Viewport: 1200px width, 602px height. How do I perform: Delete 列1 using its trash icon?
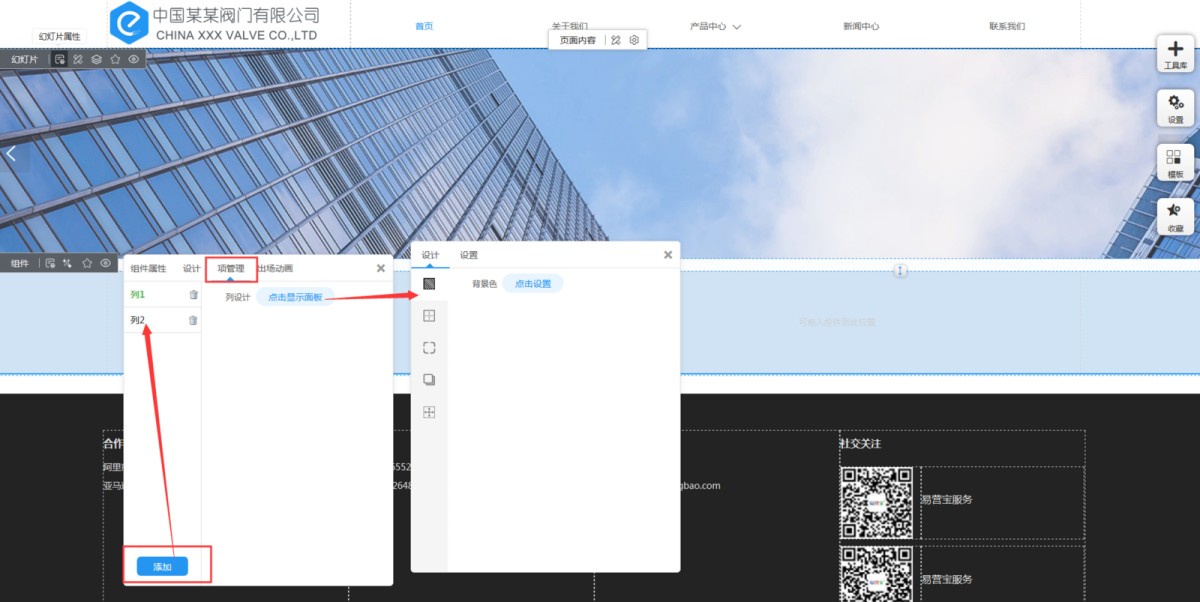pos(193,294)
